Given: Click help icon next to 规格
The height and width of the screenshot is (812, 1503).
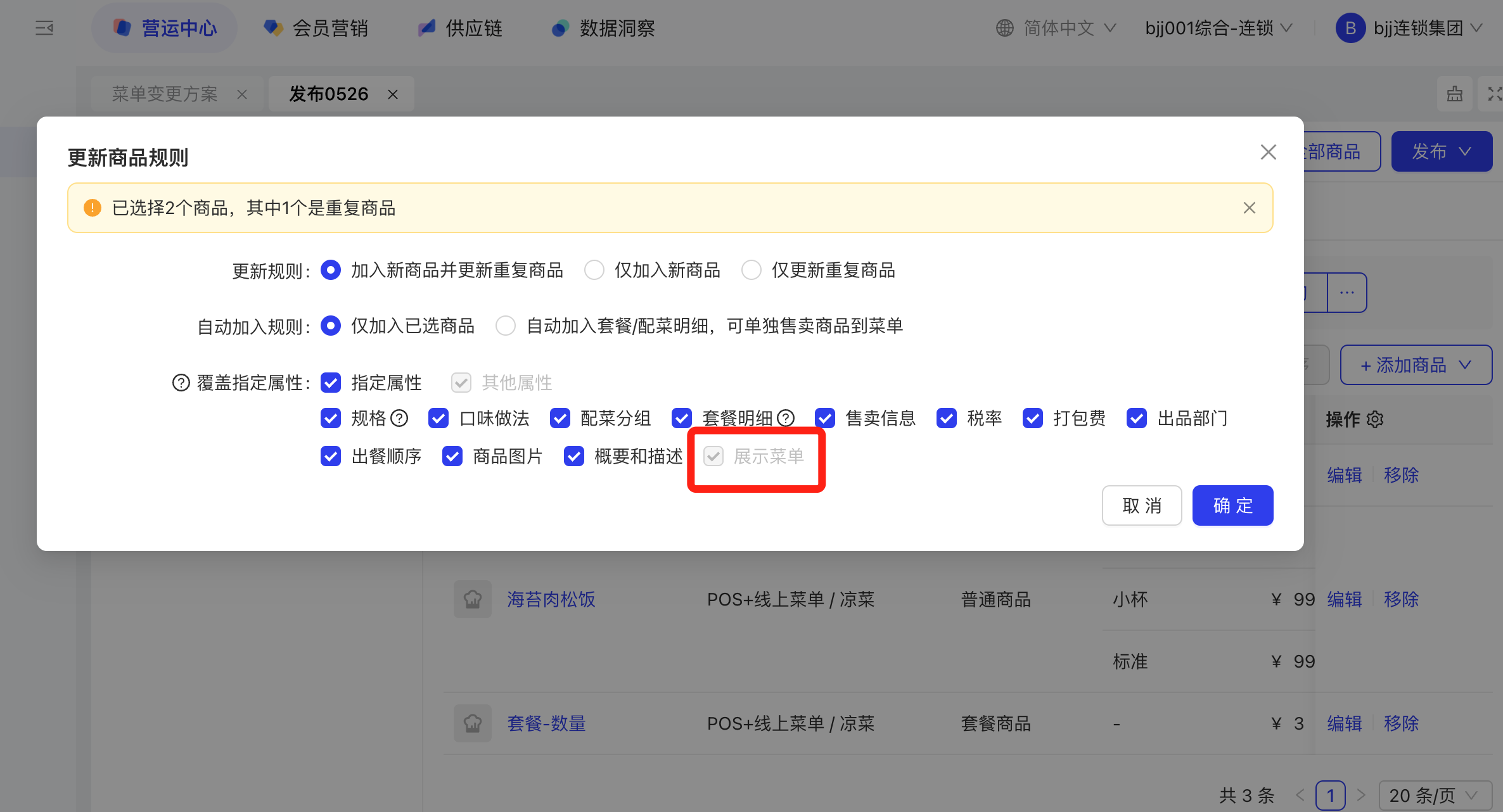Looking at the screenshot, I should (x=399, y=418).
